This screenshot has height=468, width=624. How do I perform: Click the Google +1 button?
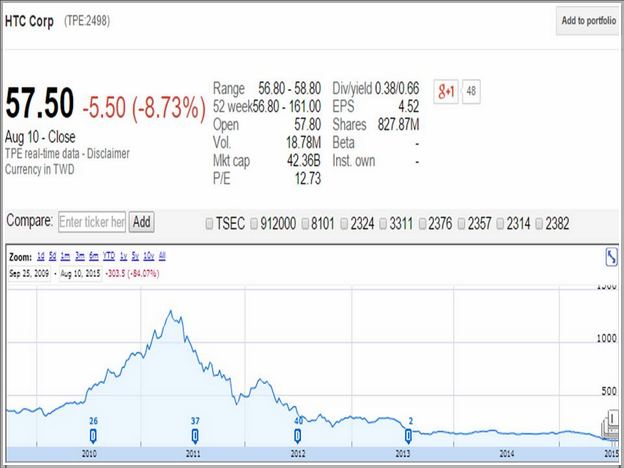pyautogui.click(x=446, y=92)
